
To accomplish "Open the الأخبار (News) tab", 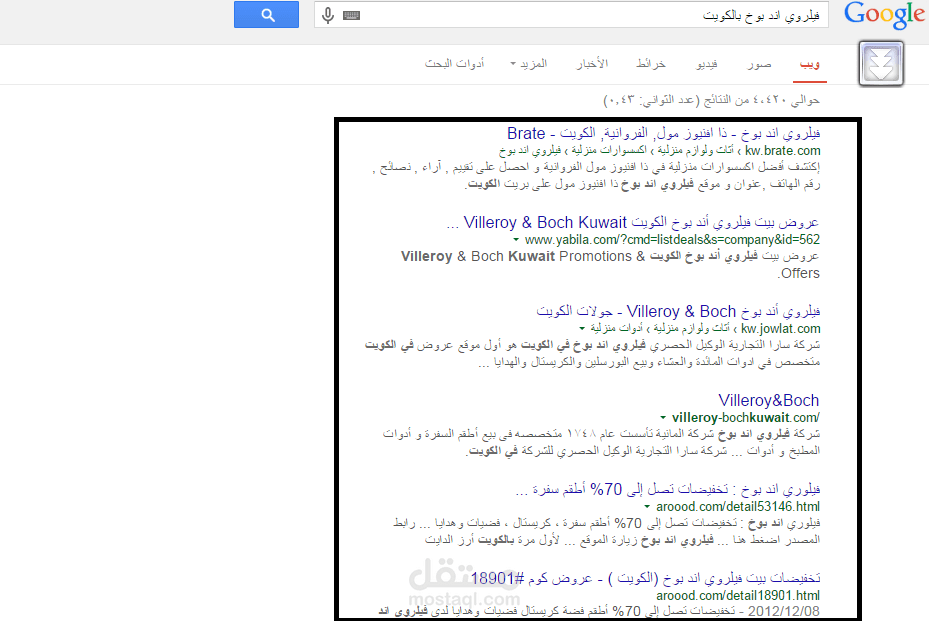I will pyautogui.click(x=592, y=63).
